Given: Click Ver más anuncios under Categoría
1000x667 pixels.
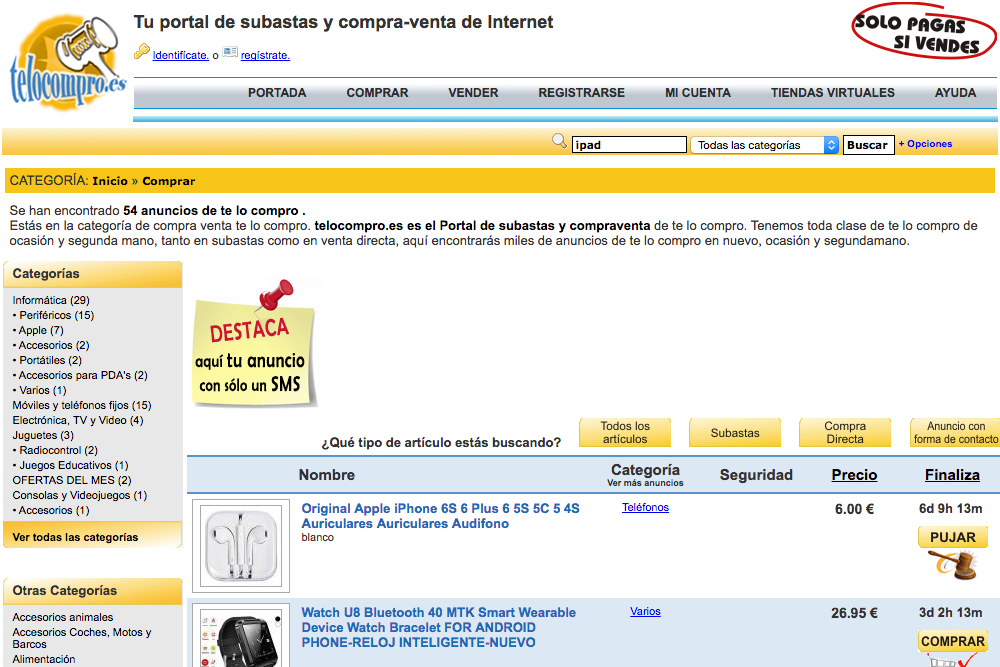Looking at the screenshot, I should coord(645,483).
